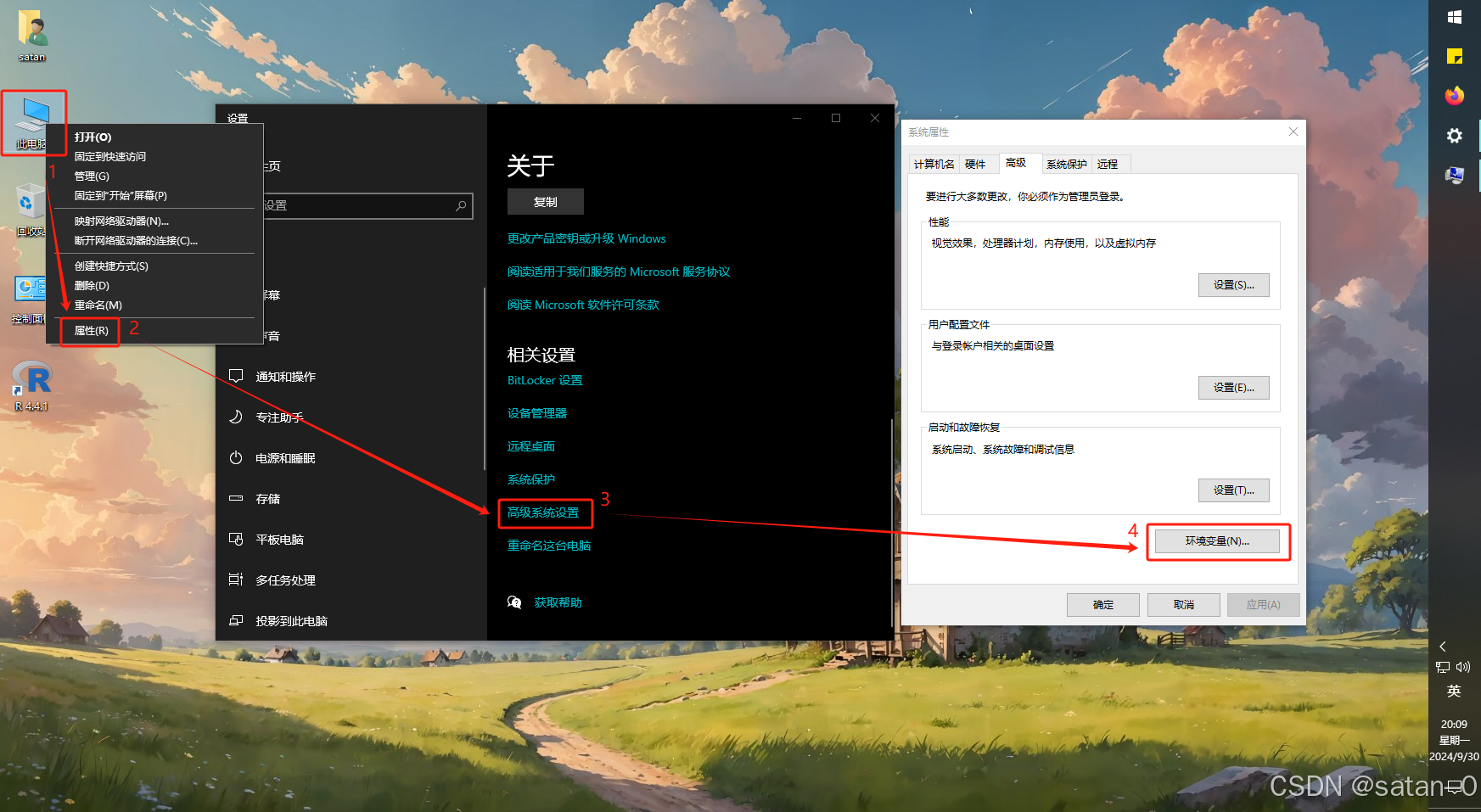1481x812 pixels.
Task: Choose 打开(O) in the context menu
Action: pyautogui.click(x=154, y=137)
